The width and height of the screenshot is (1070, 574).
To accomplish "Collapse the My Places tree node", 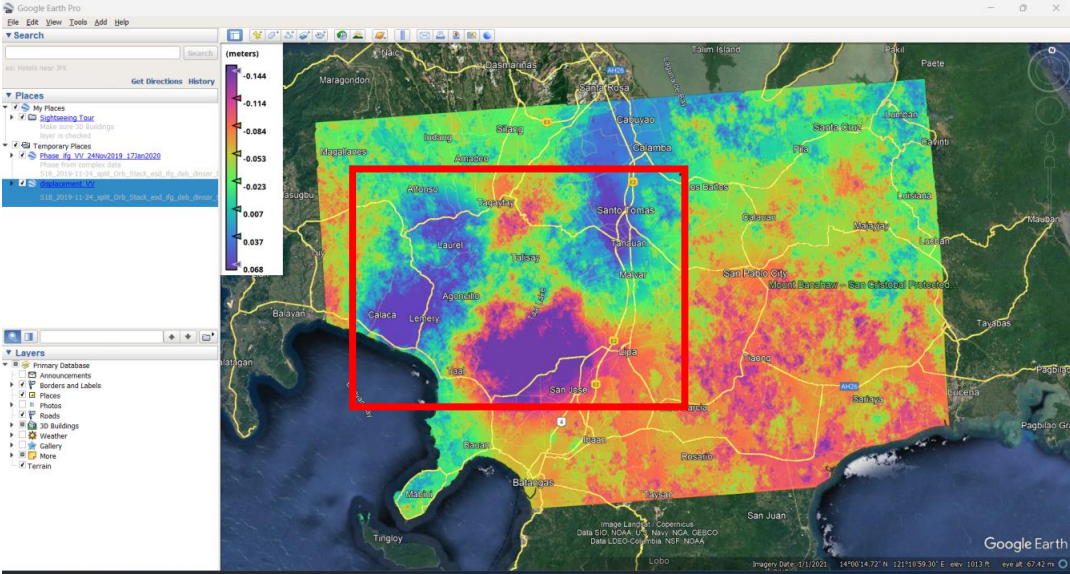I will (6, 108).
